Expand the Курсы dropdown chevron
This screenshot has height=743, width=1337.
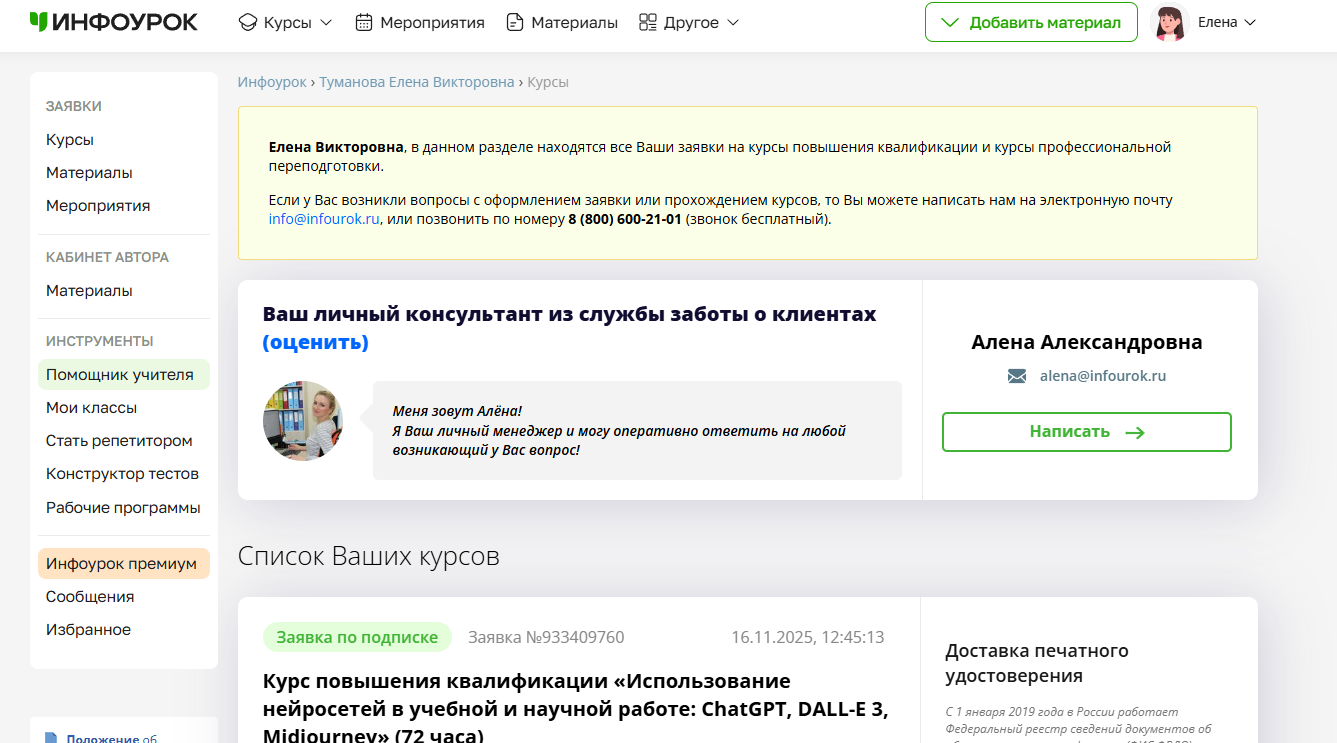coord(326,22)
